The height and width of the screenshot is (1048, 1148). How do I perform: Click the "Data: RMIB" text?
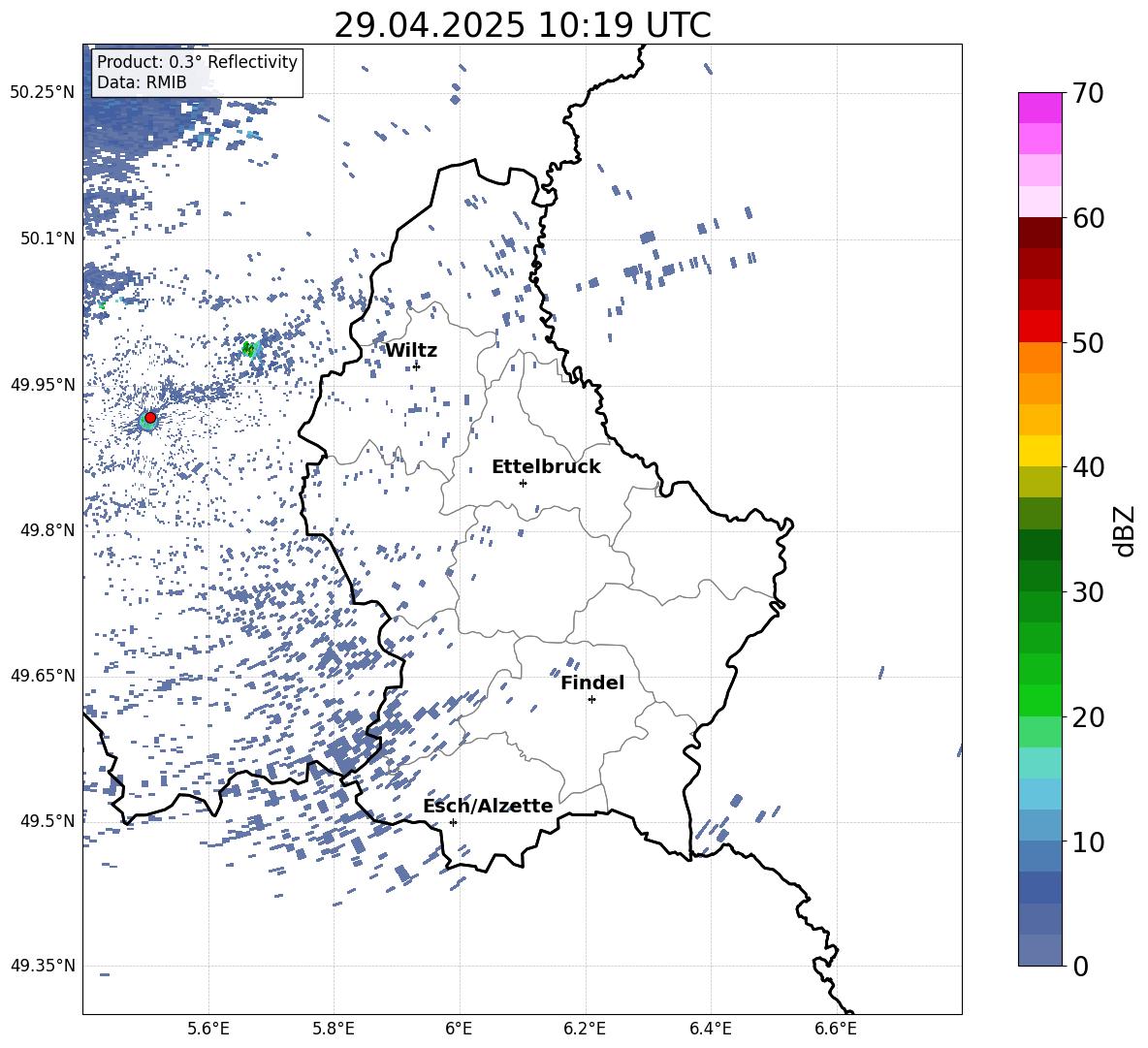click(x=142, y=82)
